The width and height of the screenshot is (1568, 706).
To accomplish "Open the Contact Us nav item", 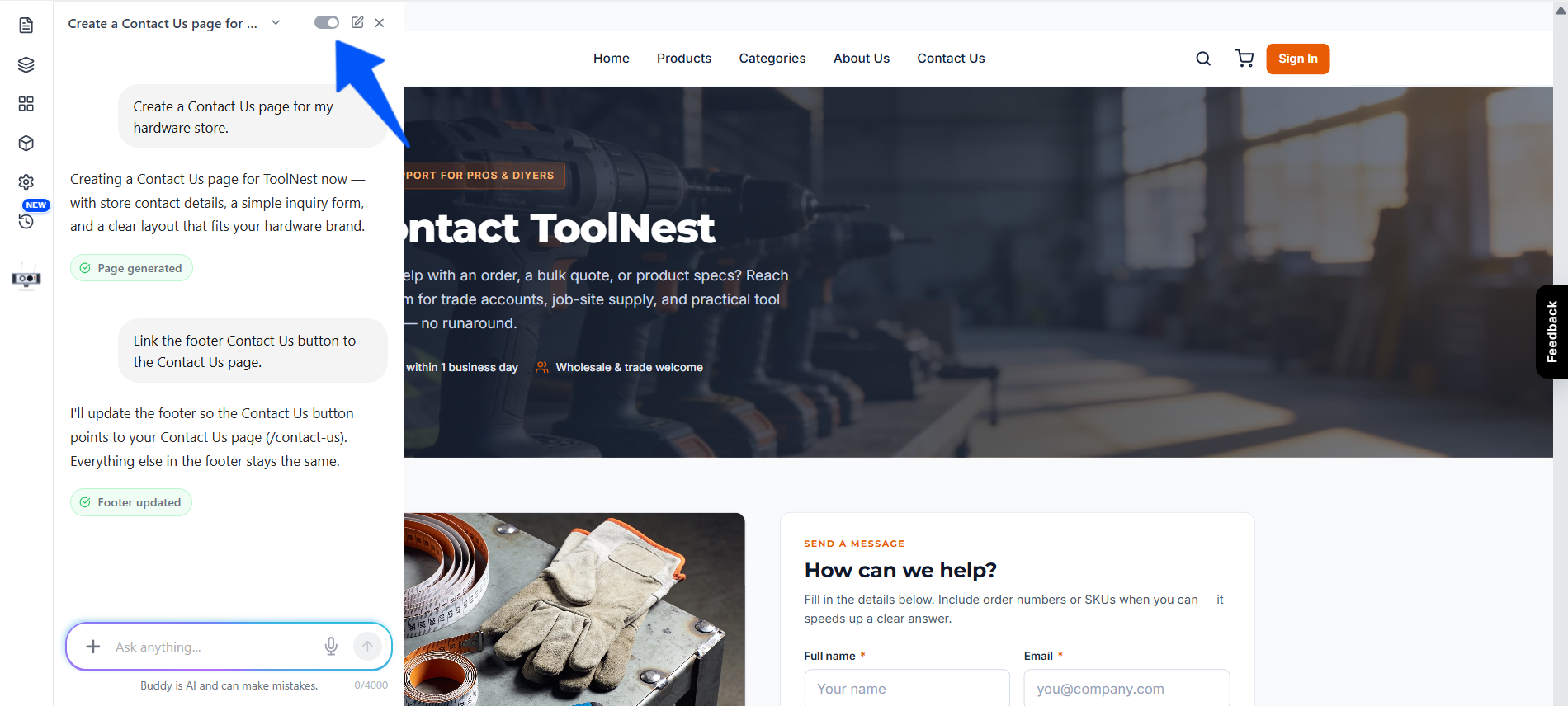I will click(952, 59).
